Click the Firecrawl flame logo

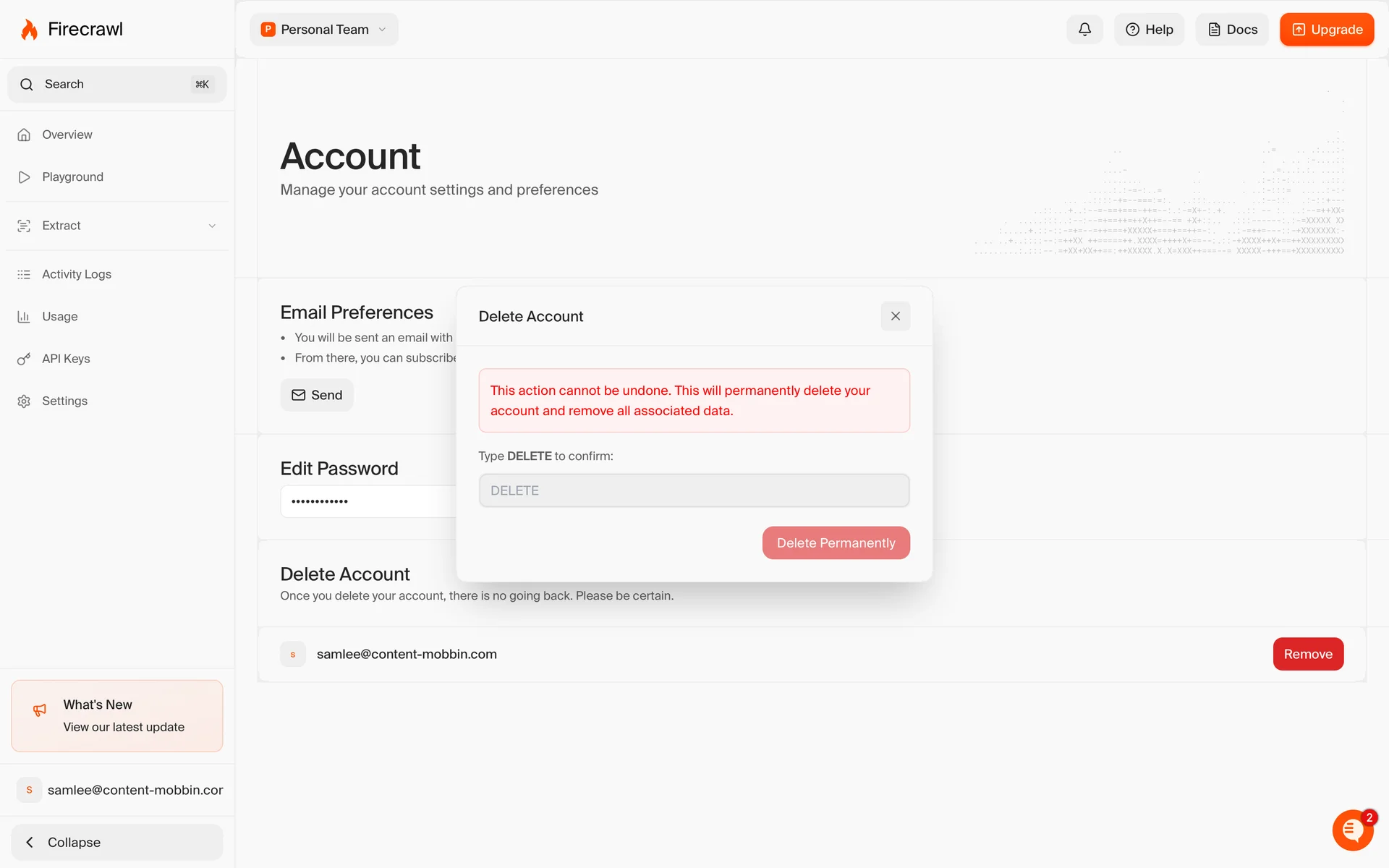(x=29, y=30)
